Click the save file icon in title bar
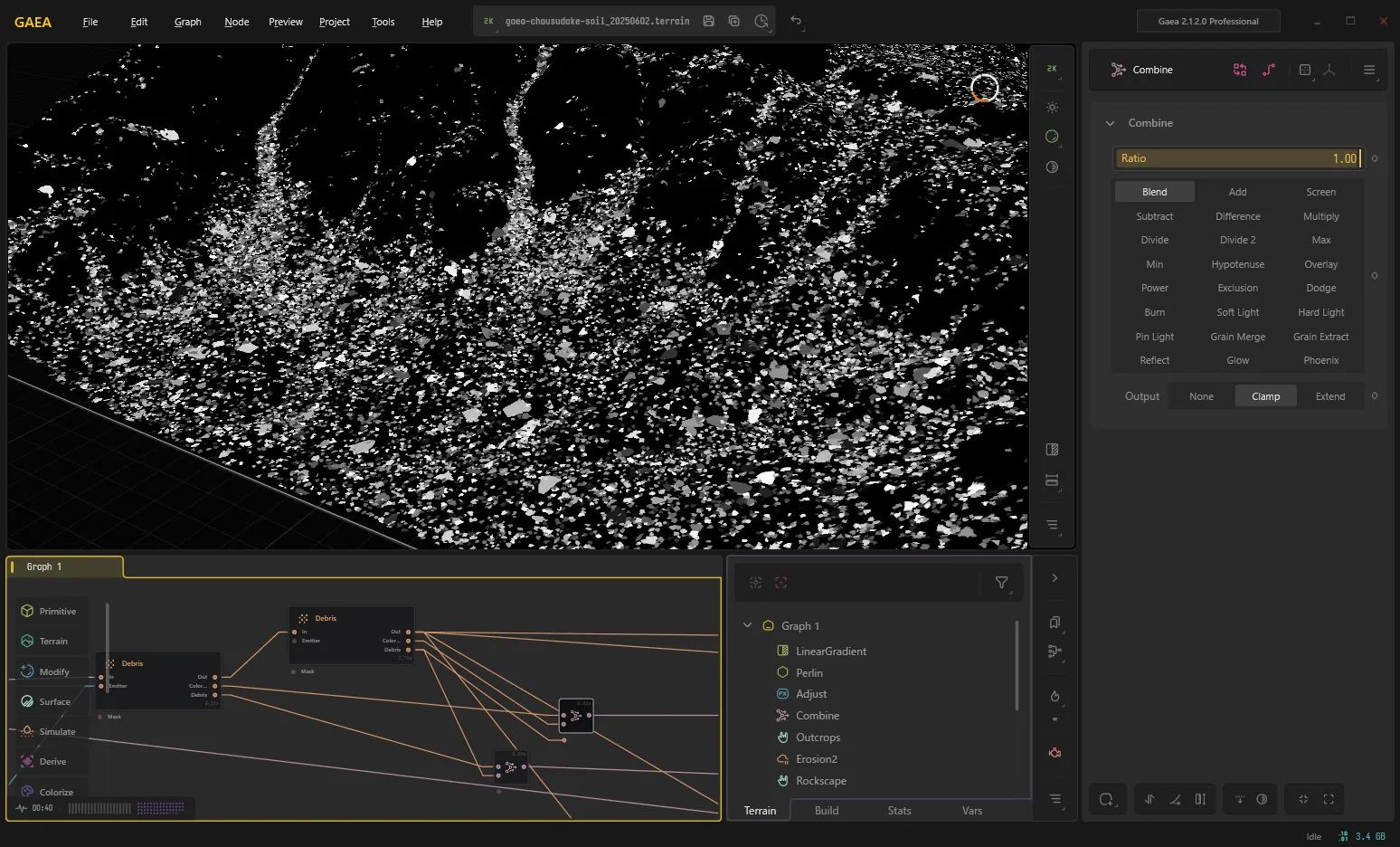1400x847 pixels. [x=708, y=21]
